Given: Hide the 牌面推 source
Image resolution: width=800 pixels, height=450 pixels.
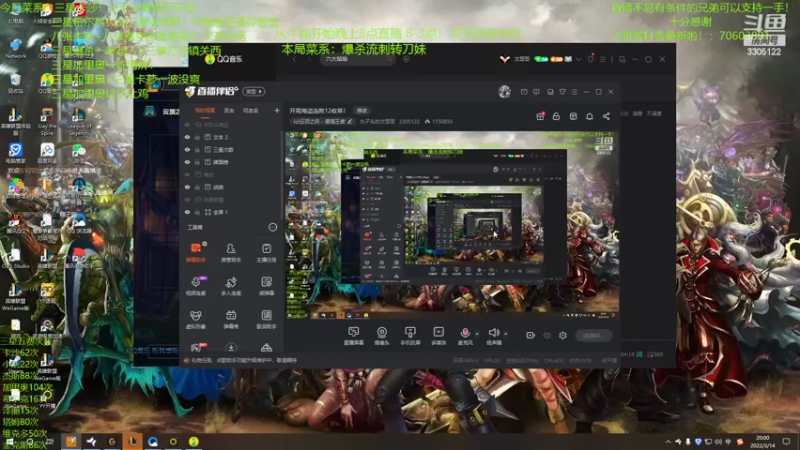Looking at the screenshot, I should pyautogui.click(x=187, y=162).
